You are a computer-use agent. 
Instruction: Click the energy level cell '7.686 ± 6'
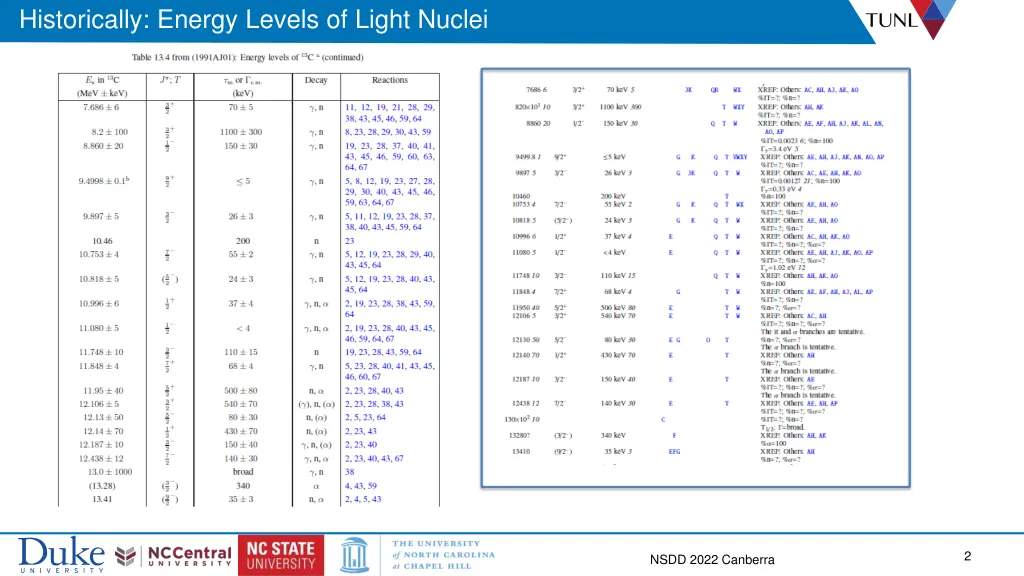101,107
